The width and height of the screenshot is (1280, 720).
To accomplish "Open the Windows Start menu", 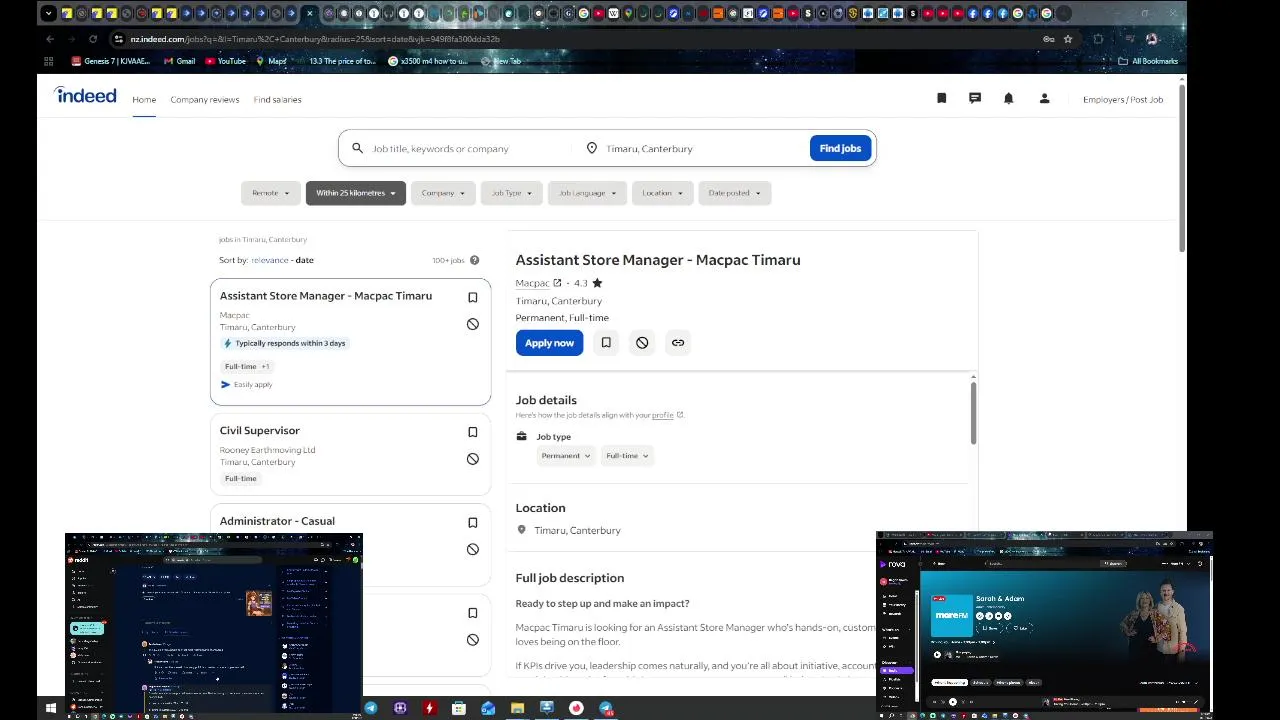I will 50,708.
